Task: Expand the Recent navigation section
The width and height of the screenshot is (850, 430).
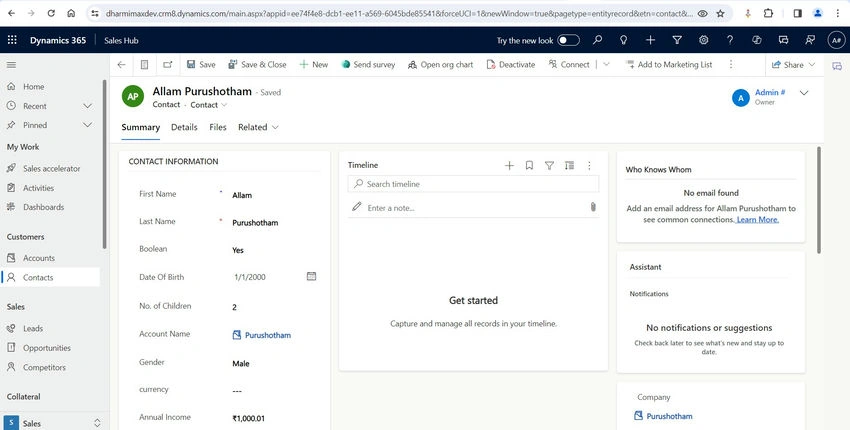Action: click(x=87, y=106)
